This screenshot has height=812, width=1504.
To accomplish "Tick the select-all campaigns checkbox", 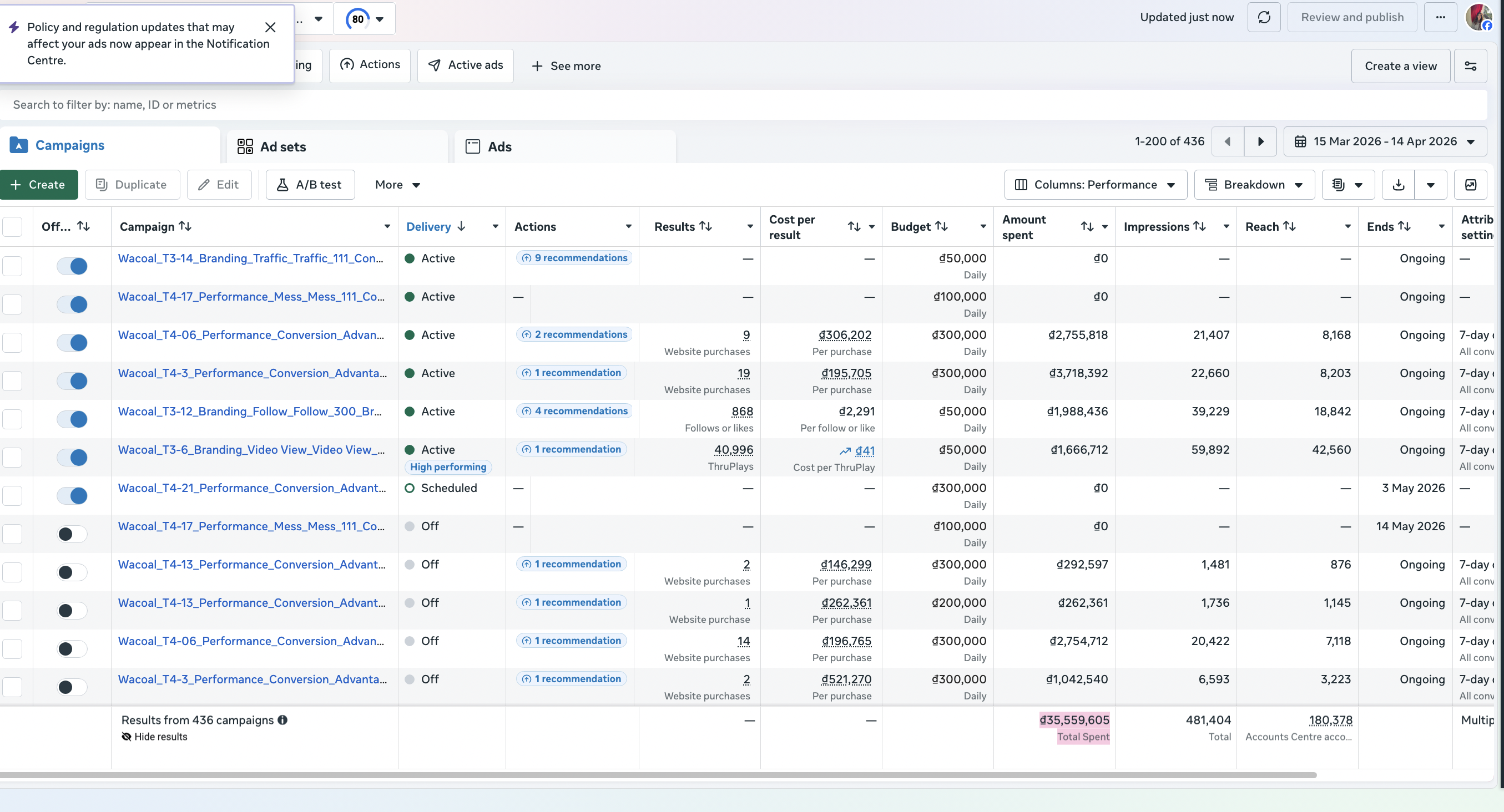I will point(12,227).
